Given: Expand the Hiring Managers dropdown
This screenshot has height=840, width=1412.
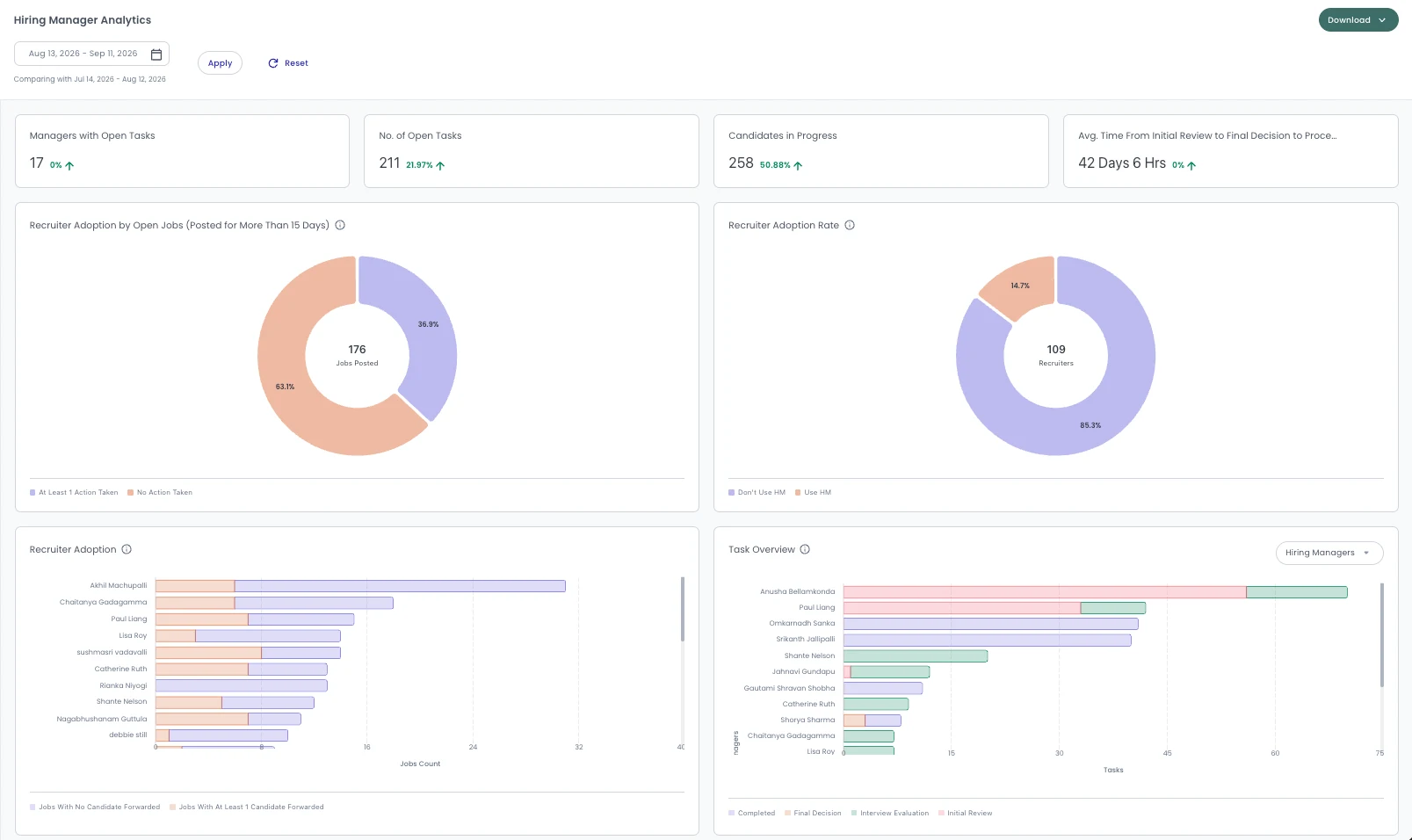Looking at the screenshot, I should (x=1329, y=553).
